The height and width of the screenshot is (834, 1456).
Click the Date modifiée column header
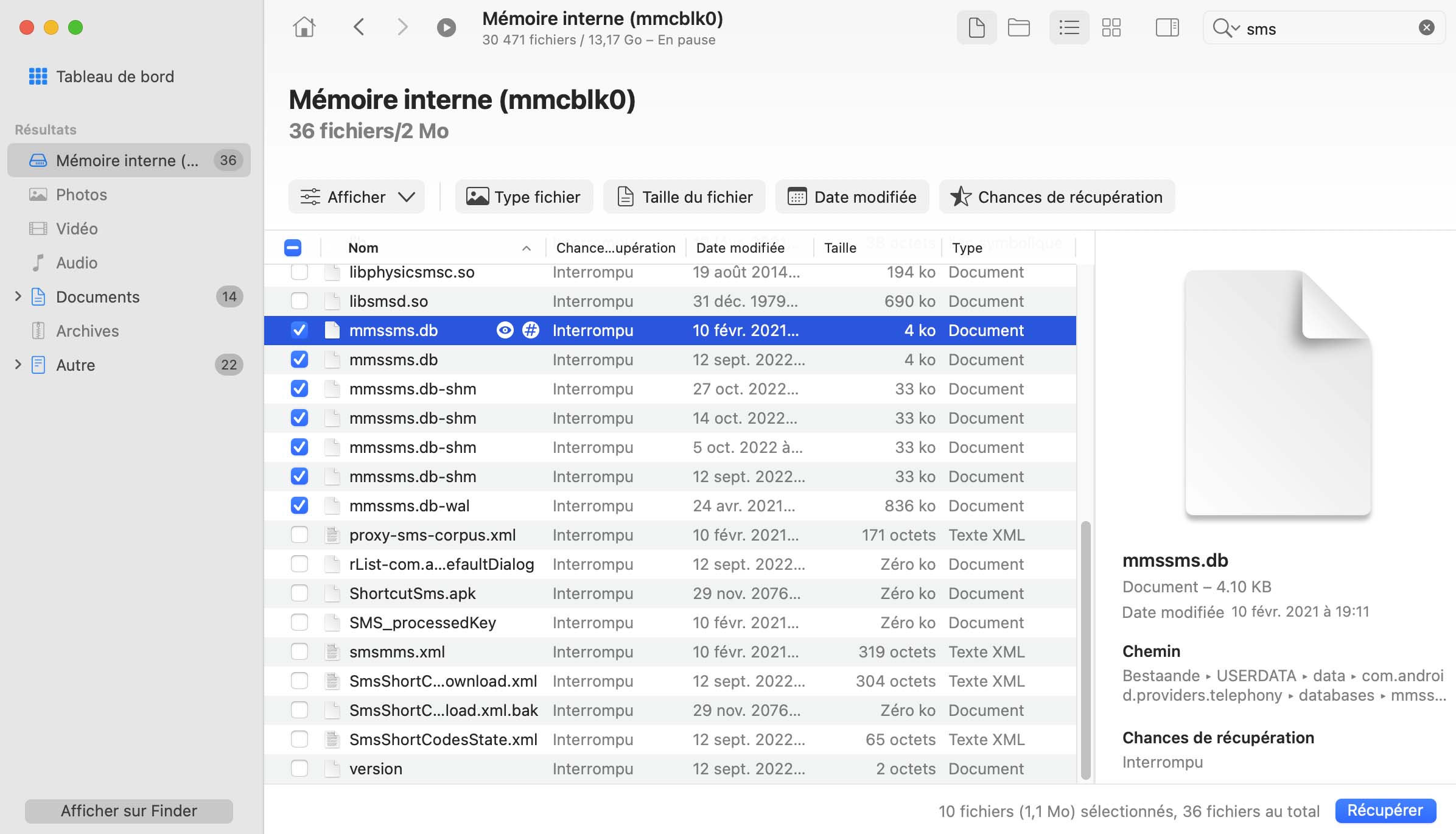tap(740, 248)
